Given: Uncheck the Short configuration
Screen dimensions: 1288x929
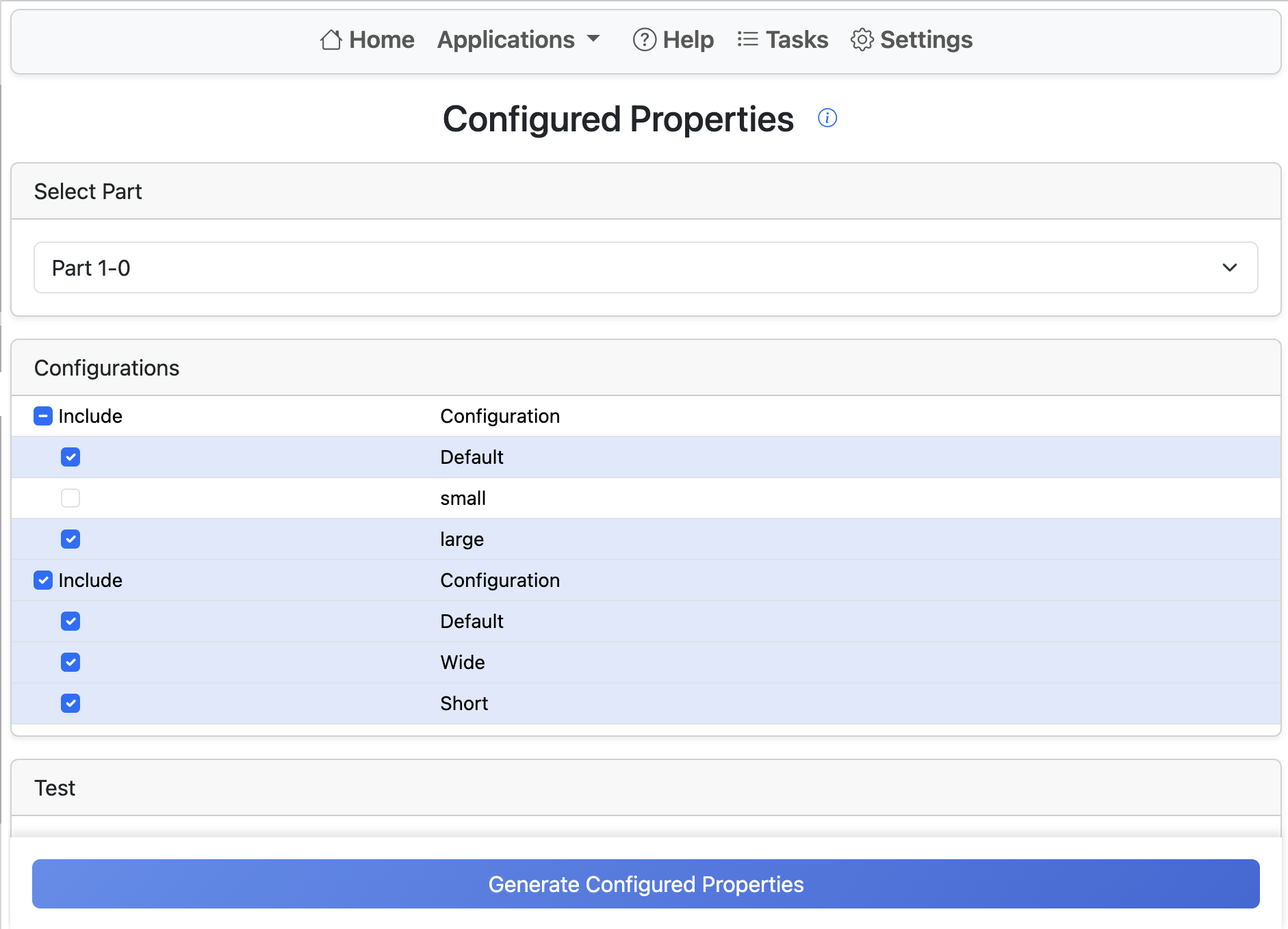Looking at the screenshot, I should [70, 703].
